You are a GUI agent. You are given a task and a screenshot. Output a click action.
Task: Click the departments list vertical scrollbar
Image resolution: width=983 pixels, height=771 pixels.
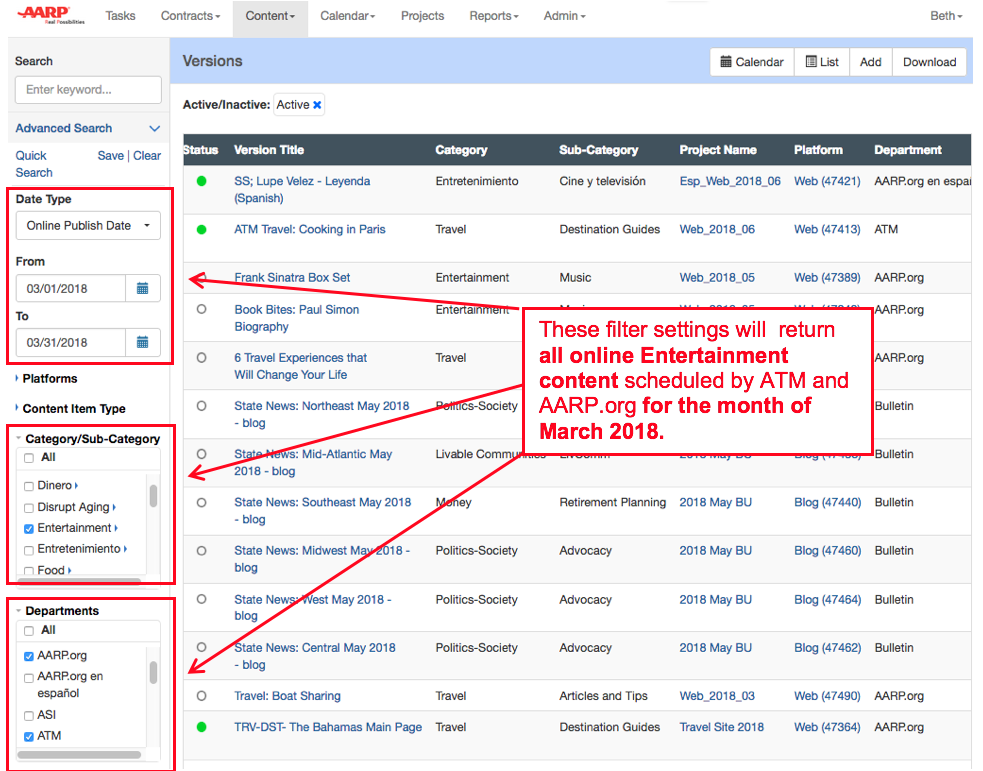(x=153, y=672)
